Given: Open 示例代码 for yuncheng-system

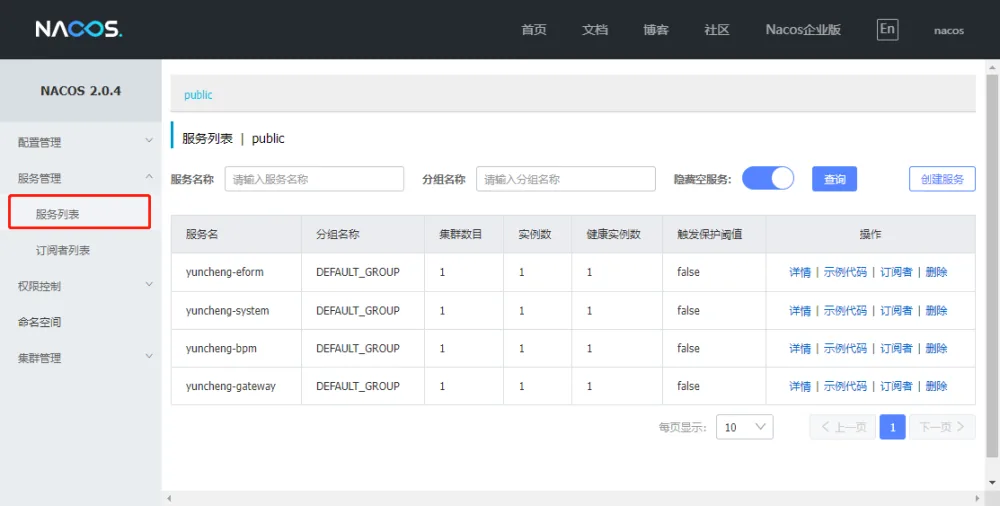Looking at the screenshot, I should click(x=845, y=311).
